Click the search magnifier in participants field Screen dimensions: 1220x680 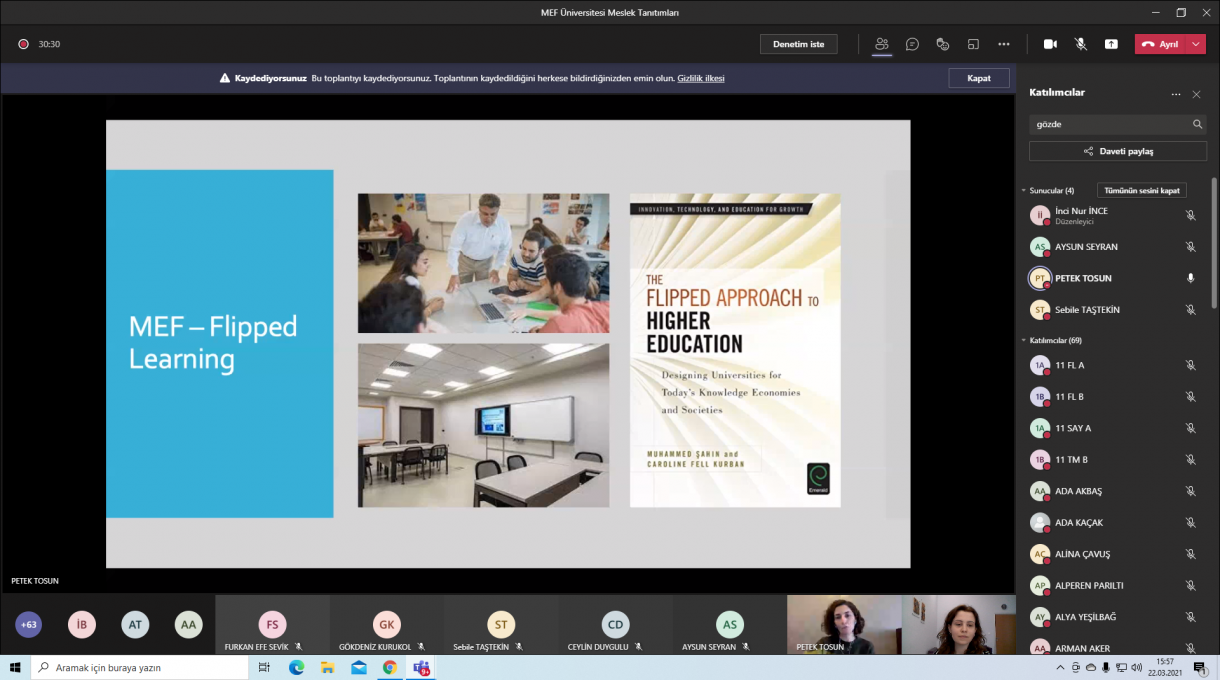tap(1197, 124)
